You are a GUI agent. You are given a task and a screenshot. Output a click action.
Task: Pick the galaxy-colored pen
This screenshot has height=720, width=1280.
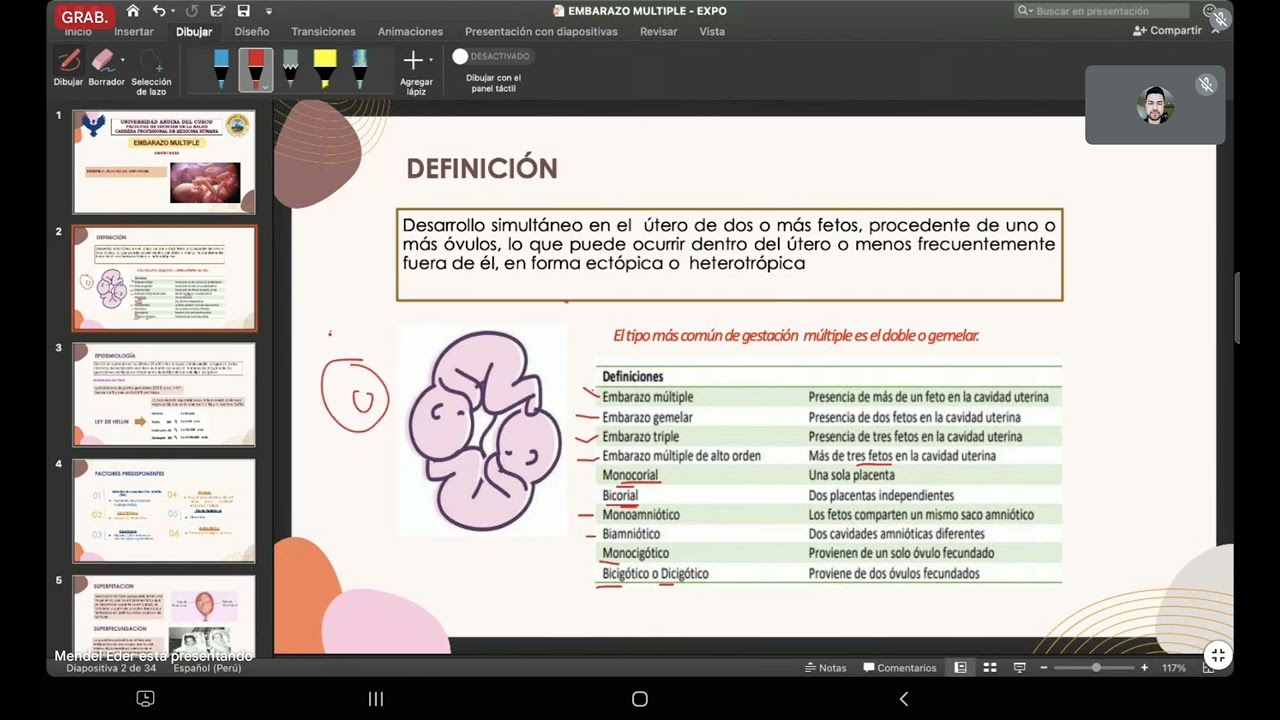359,69
